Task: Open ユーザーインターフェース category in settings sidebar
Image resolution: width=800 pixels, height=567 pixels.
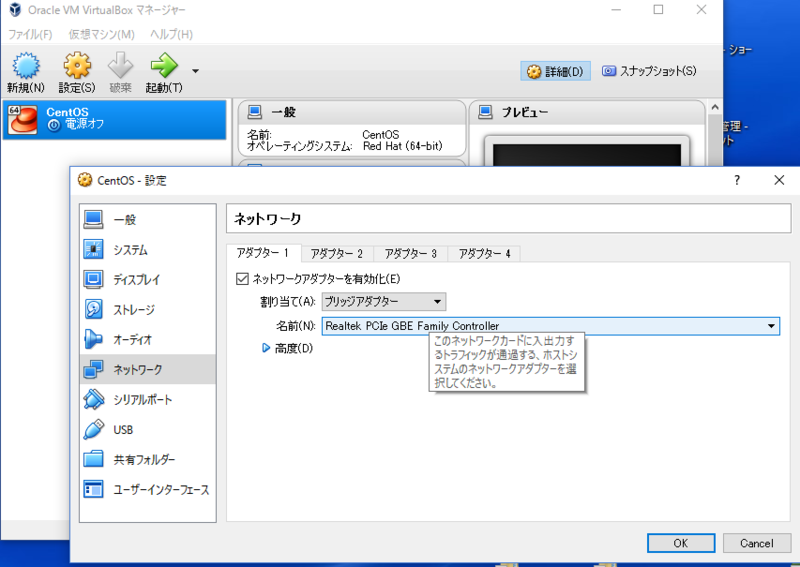Action: pyautogui.click(x=147, y=489)
